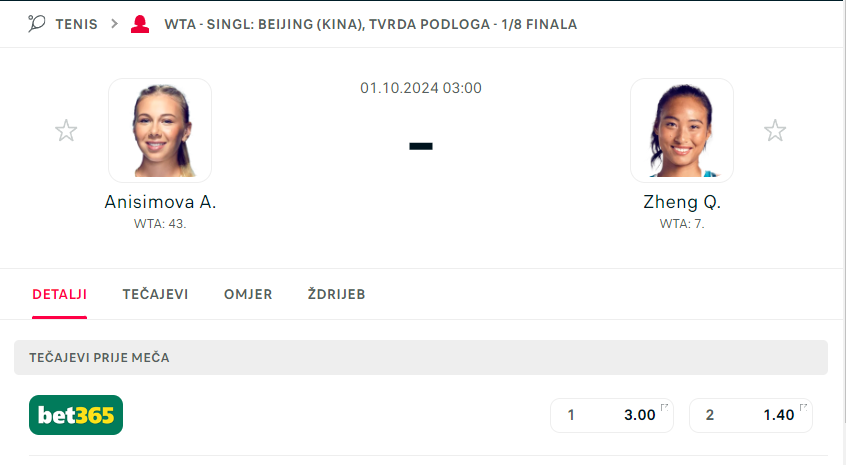Click the tennis racket icon in the breadcrumb
The height and width of the screenshot is (465, 846).
37,23
